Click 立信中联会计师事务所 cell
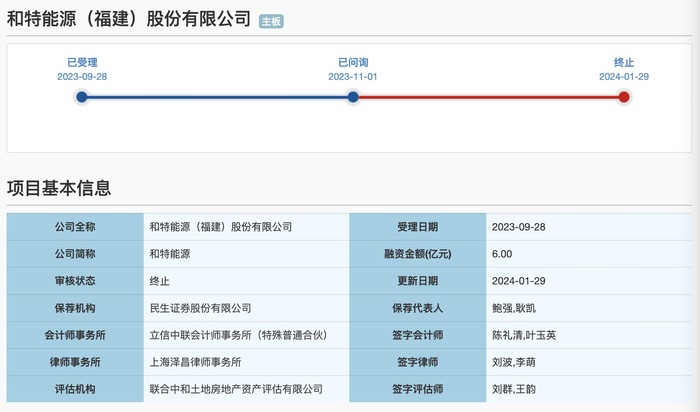 click(x=246, y=335)
